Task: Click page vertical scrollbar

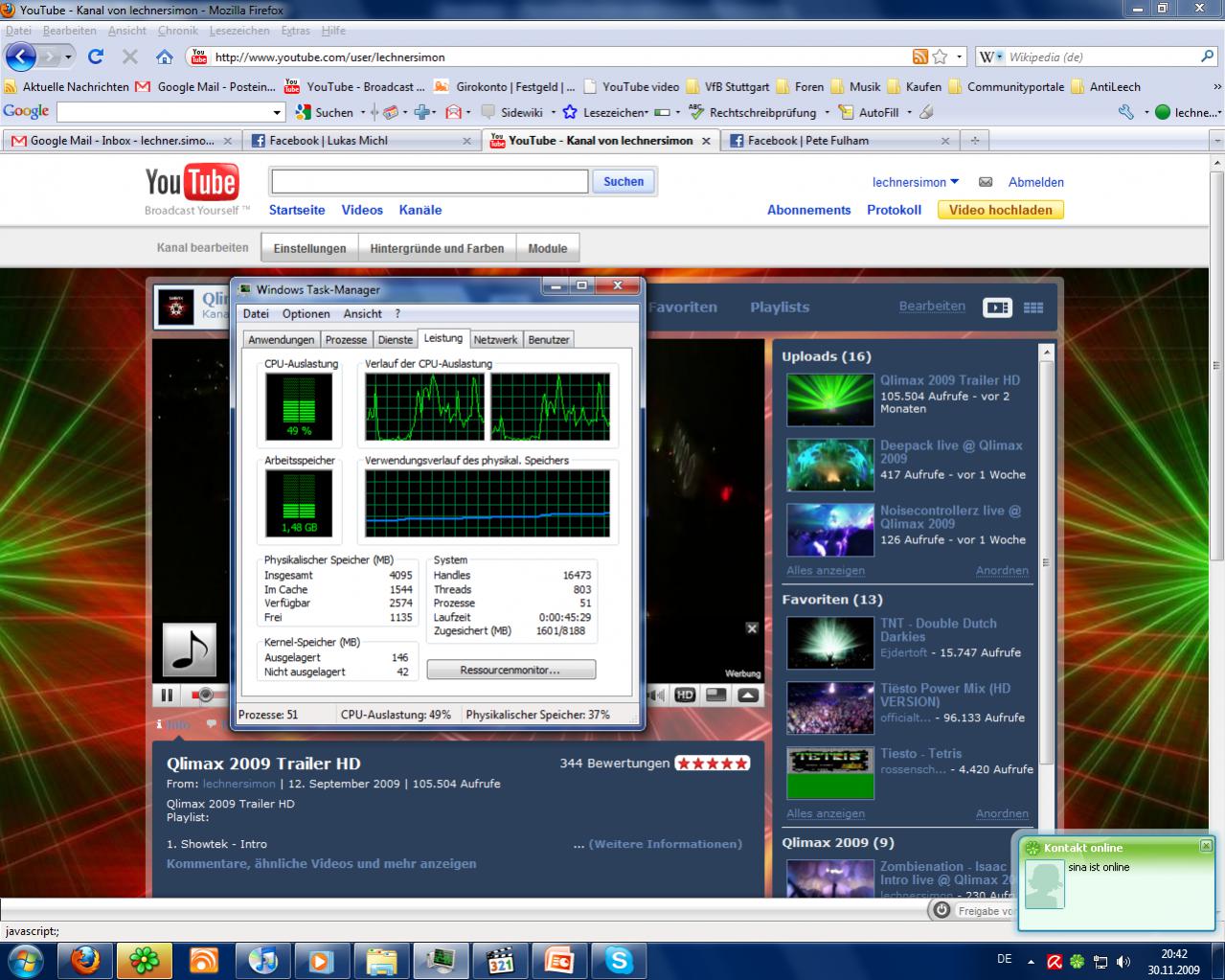Action: [1217, 364]
